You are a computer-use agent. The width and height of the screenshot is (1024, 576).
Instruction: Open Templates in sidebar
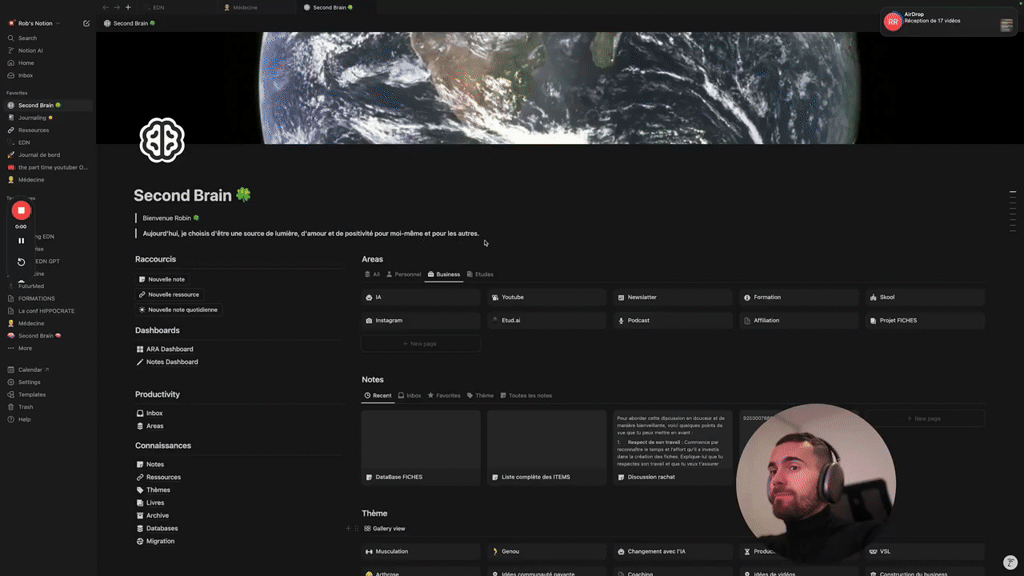31,394
